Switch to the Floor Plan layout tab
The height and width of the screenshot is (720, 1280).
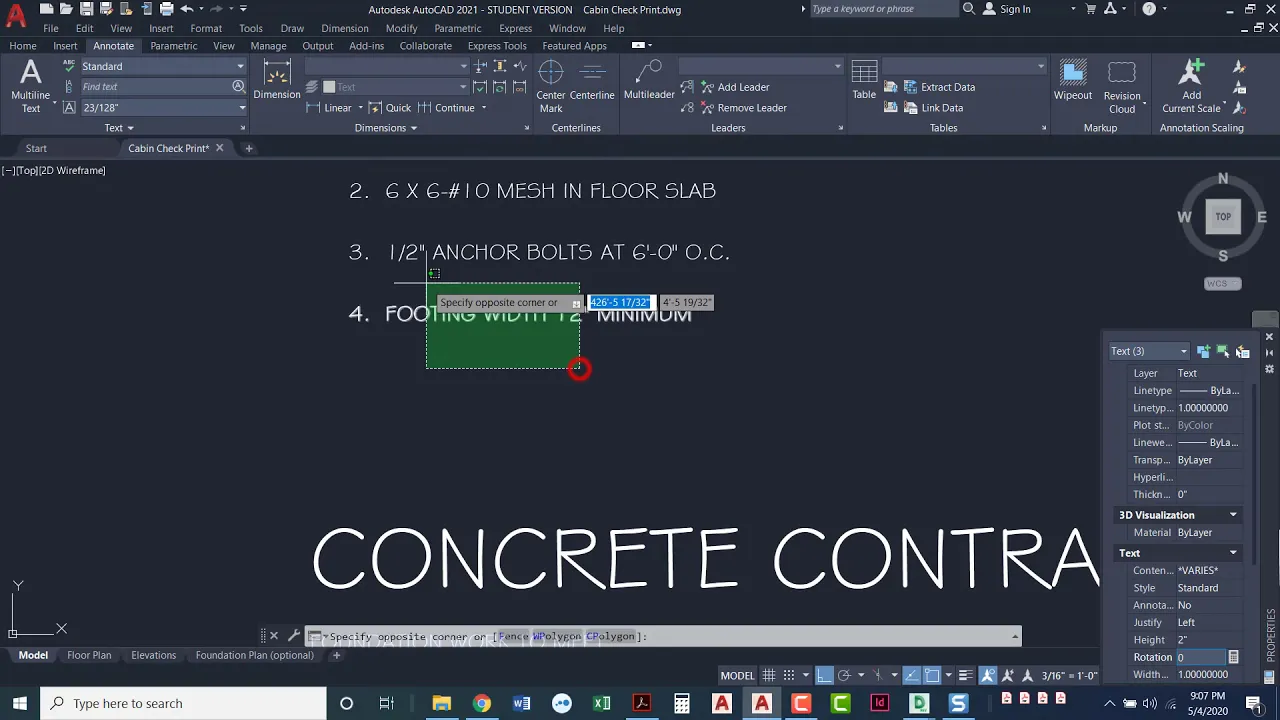tap(89, 655)
